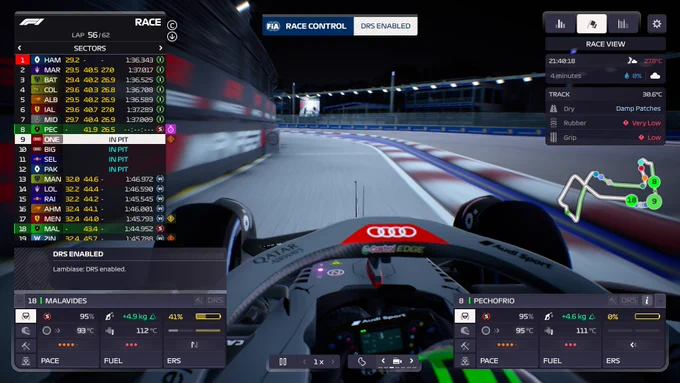Image resolution: width=680 pixels, height=383 pixels.
Task: Click the intermediate tyre icon on HAM row
Action: pos(160,60)
